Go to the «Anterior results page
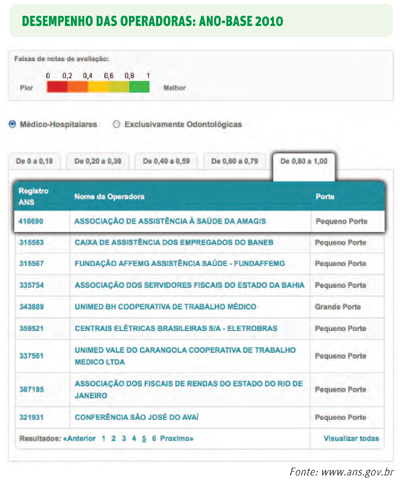Screen dimensions: 400x484 click(79, 438)
